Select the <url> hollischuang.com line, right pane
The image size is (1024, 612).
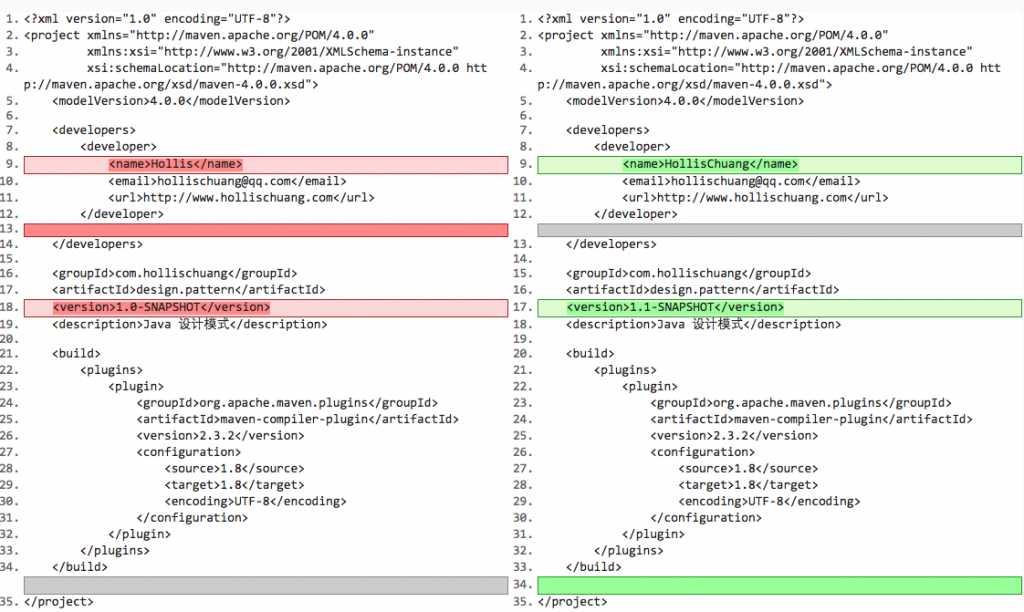755,198
